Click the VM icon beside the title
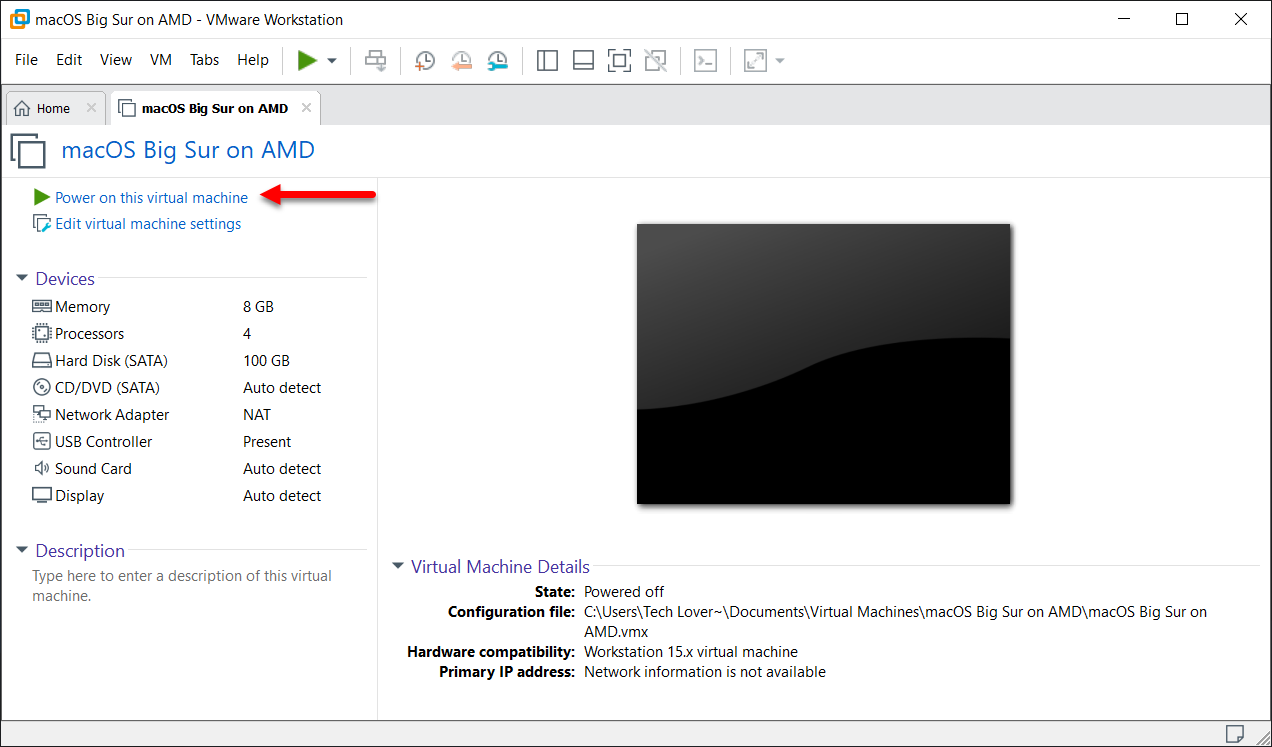This screenshot has height=747, width=1272. coord(28,151)
